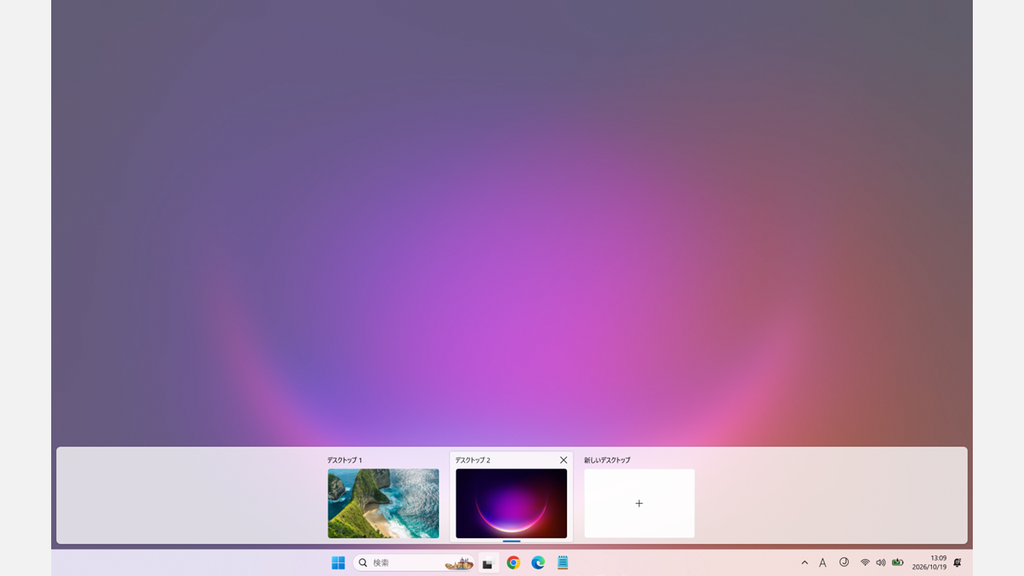The width and height of the screenshot is (1024, 576).
Task: Close デスクトップ 2 with the X button
Action: click(564, 460)
